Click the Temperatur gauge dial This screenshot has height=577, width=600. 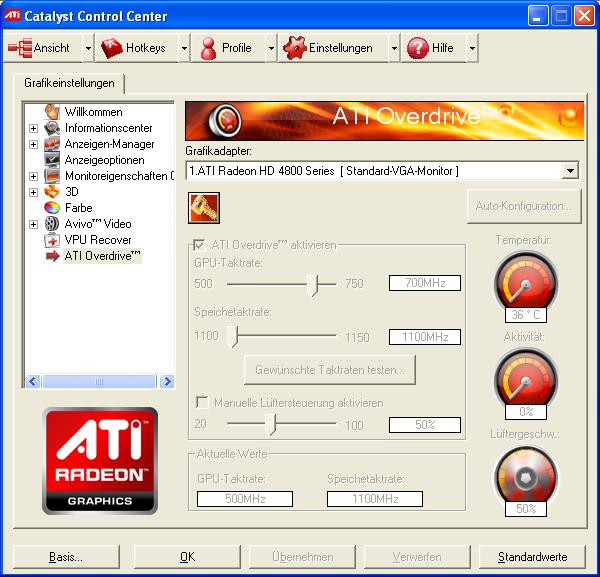click(526, 285)
